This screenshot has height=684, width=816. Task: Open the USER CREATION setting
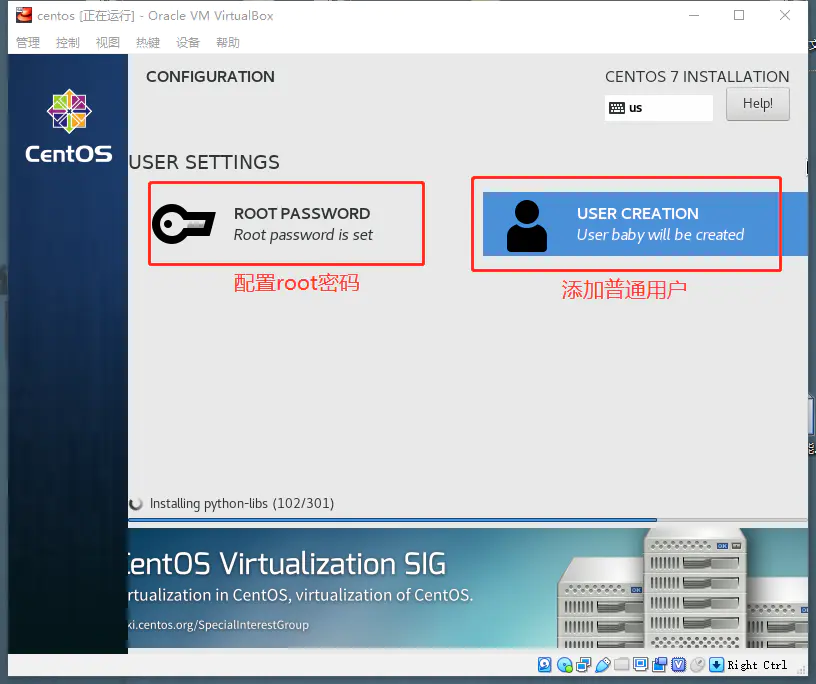pyautogui.click(x=644, y=224)
